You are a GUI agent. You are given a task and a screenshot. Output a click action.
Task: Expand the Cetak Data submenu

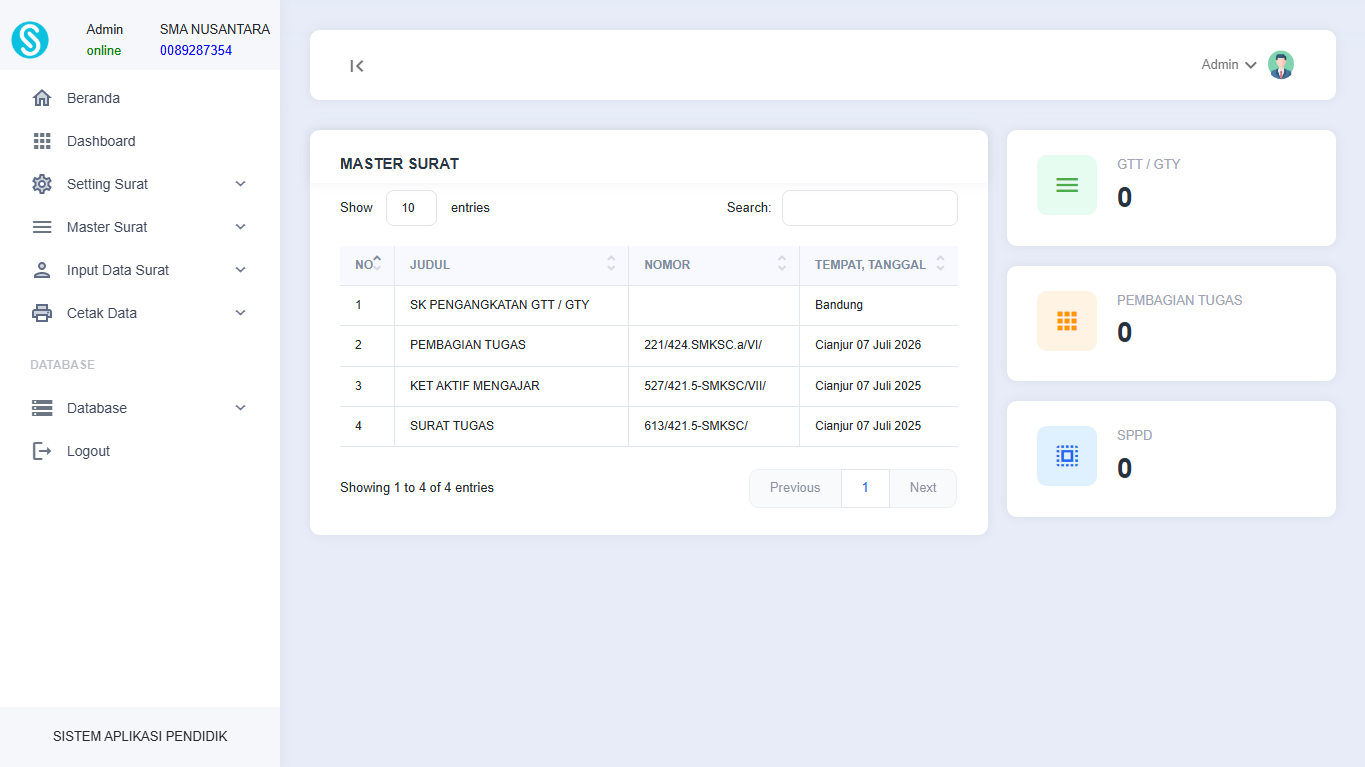[x=140, y=313]
